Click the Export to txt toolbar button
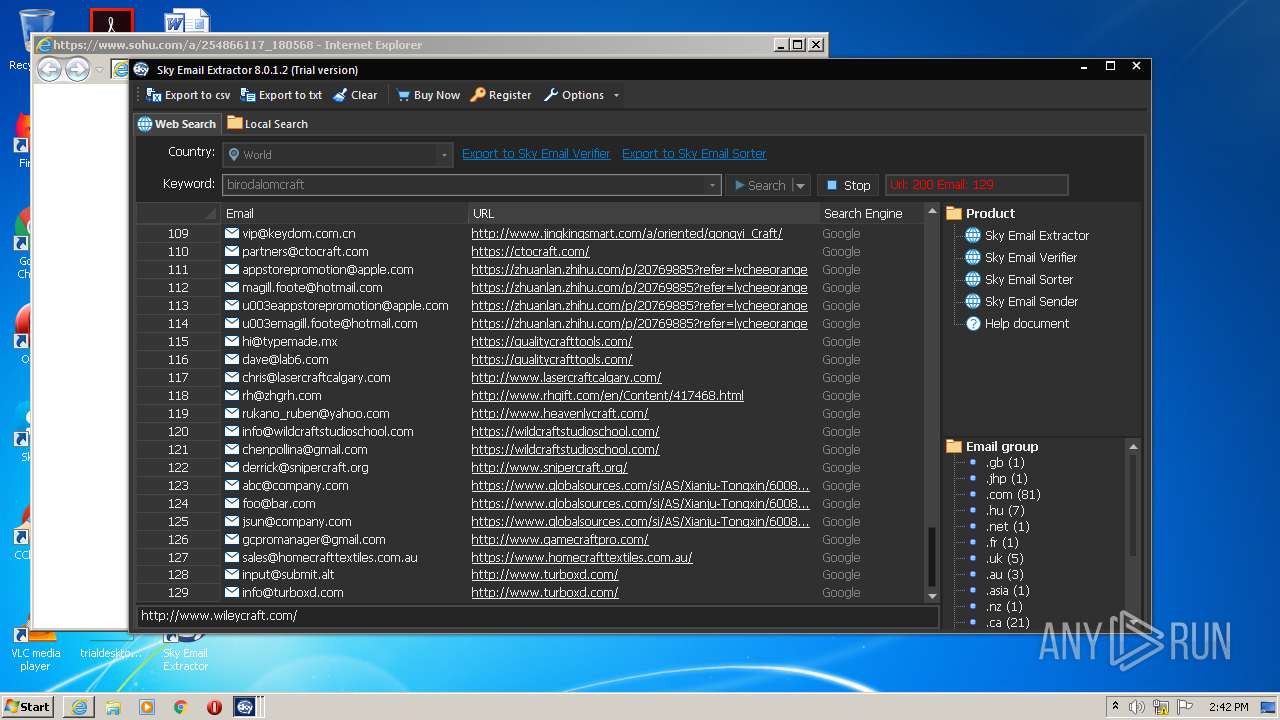The height and width of the screenshot is (720, 1280). coord(281,95)
